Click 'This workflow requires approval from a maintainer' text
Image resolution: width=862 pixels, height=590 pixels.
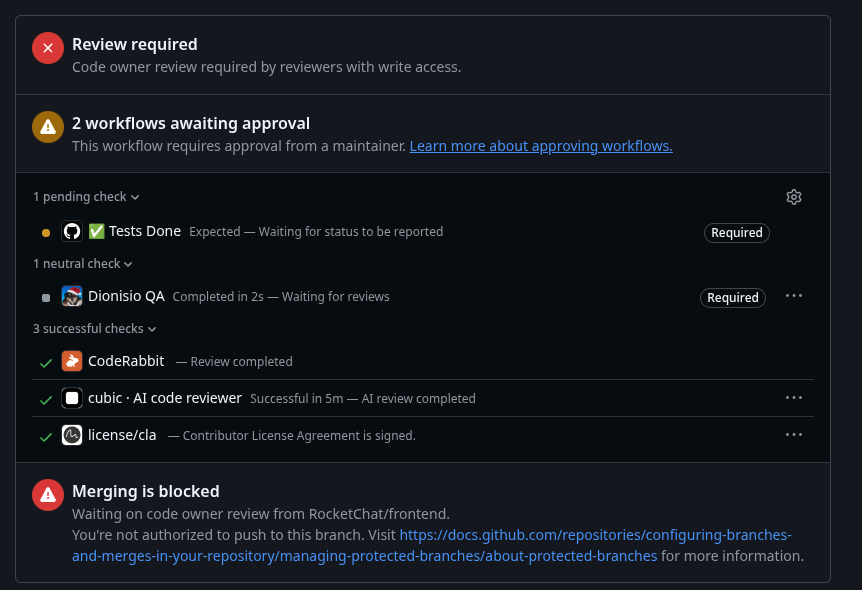(x=239, y=146)
